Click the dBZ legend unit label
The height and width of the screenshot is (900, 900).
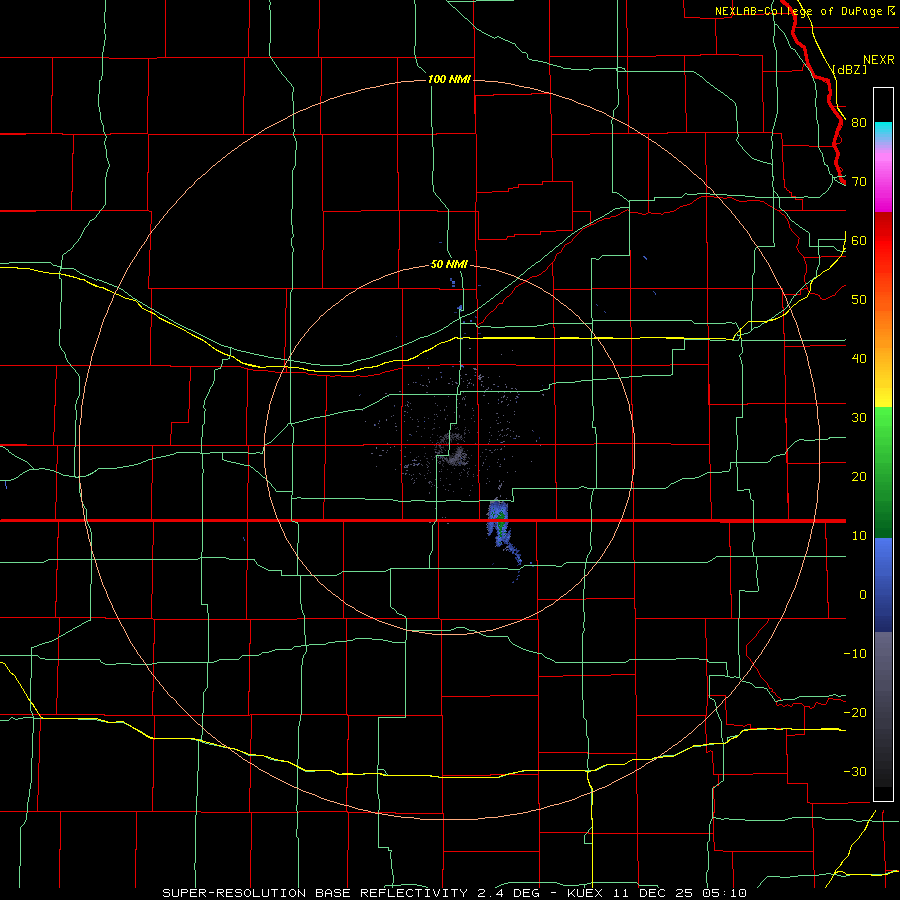tap(849, 69)
